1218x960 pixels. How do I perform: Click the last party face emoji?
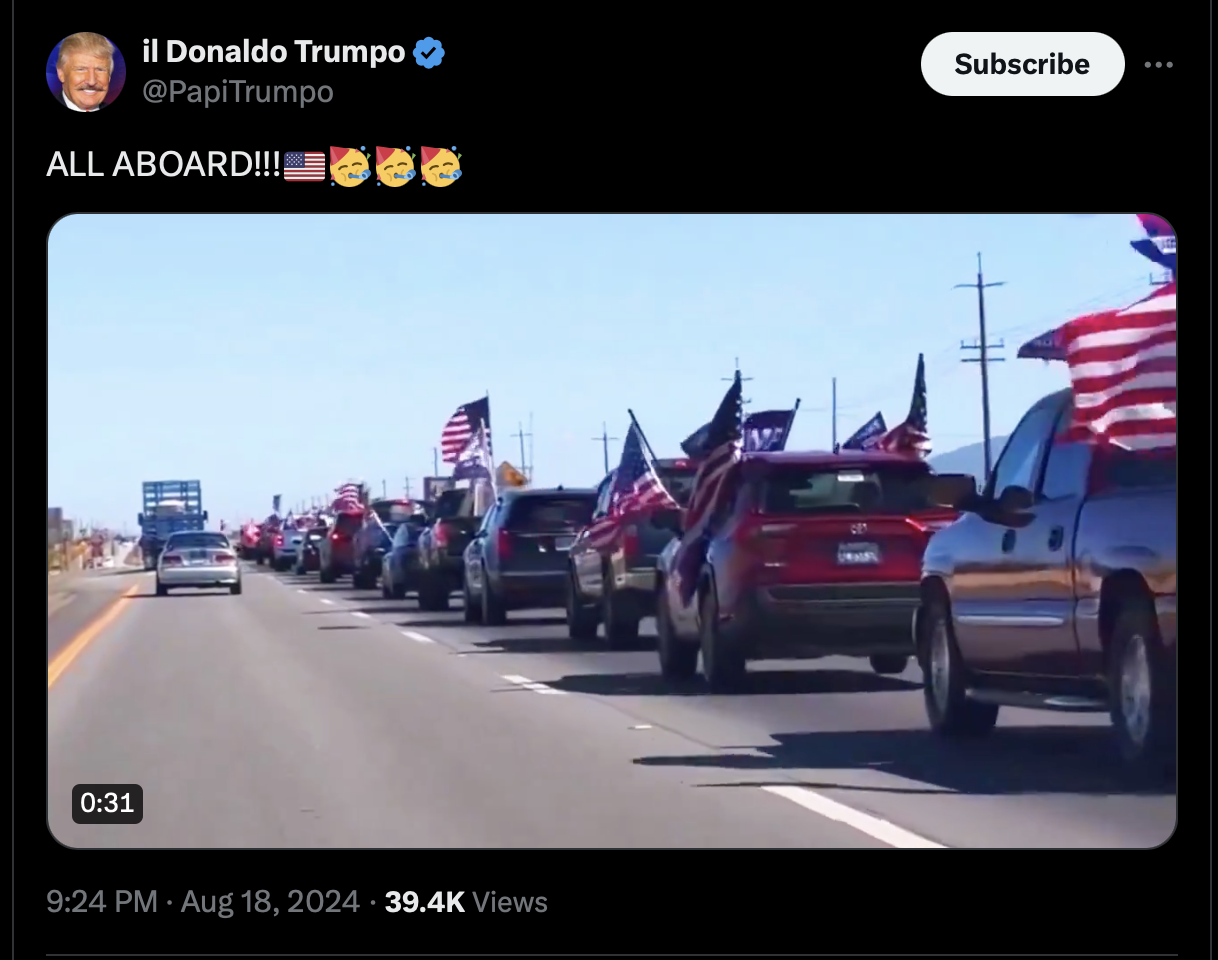click(x=441, y=166)
